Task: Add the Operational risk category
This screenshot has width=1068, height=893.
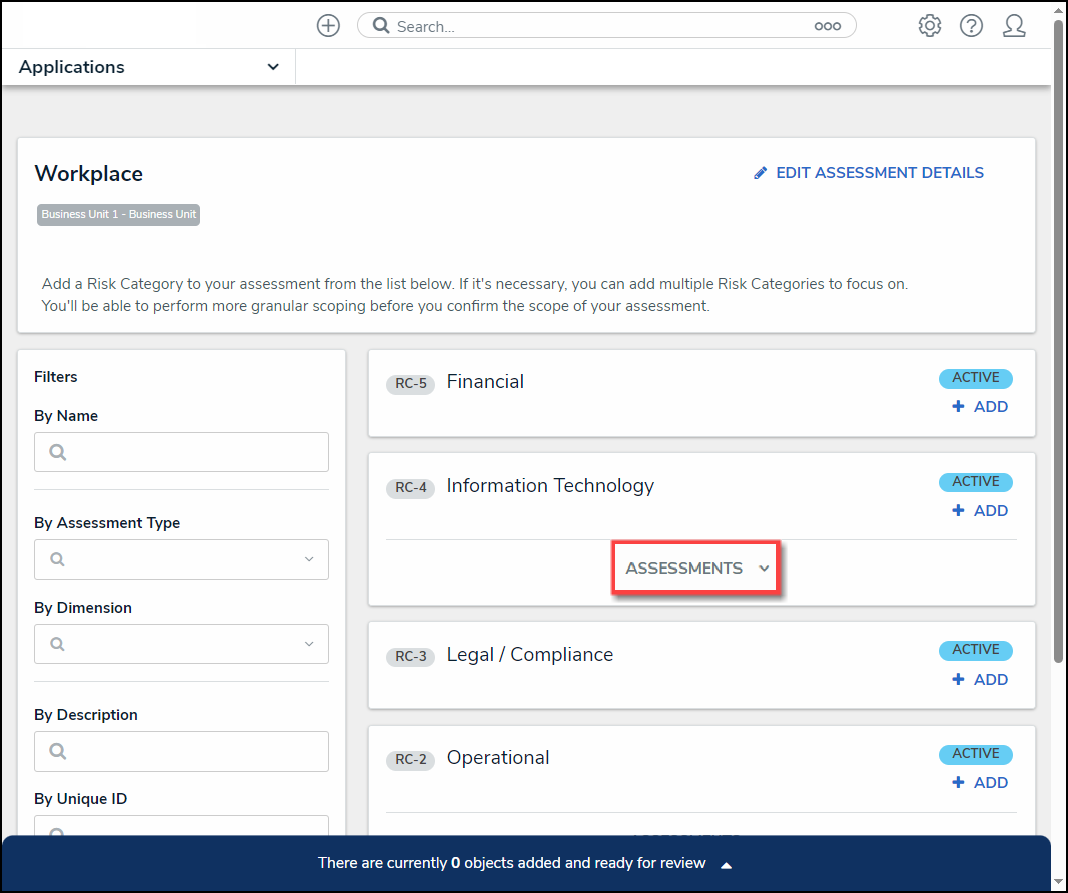Action: tap(980, 782)
